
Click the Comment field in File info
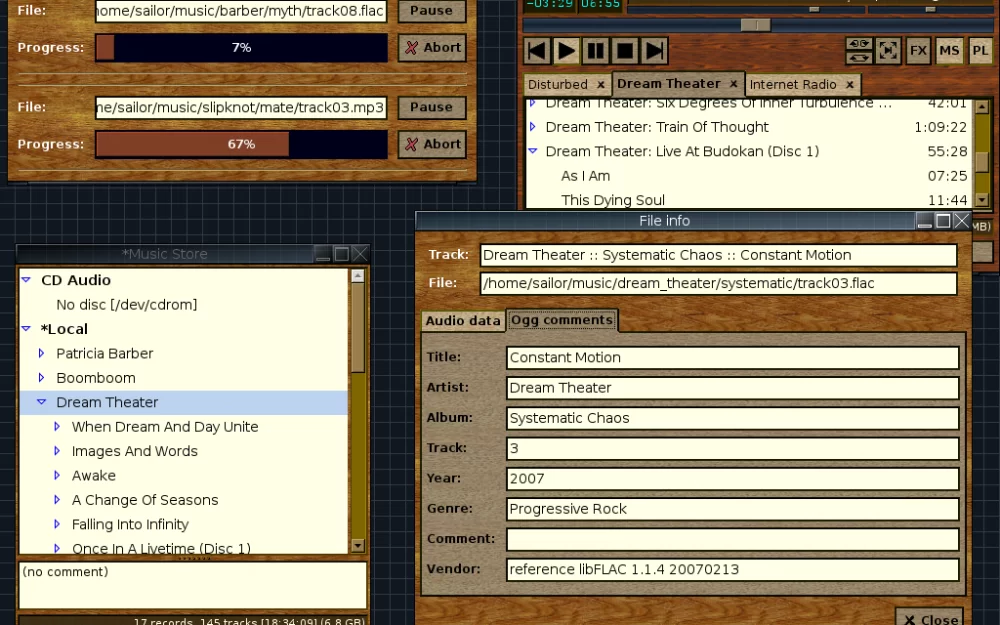(732, 539)
